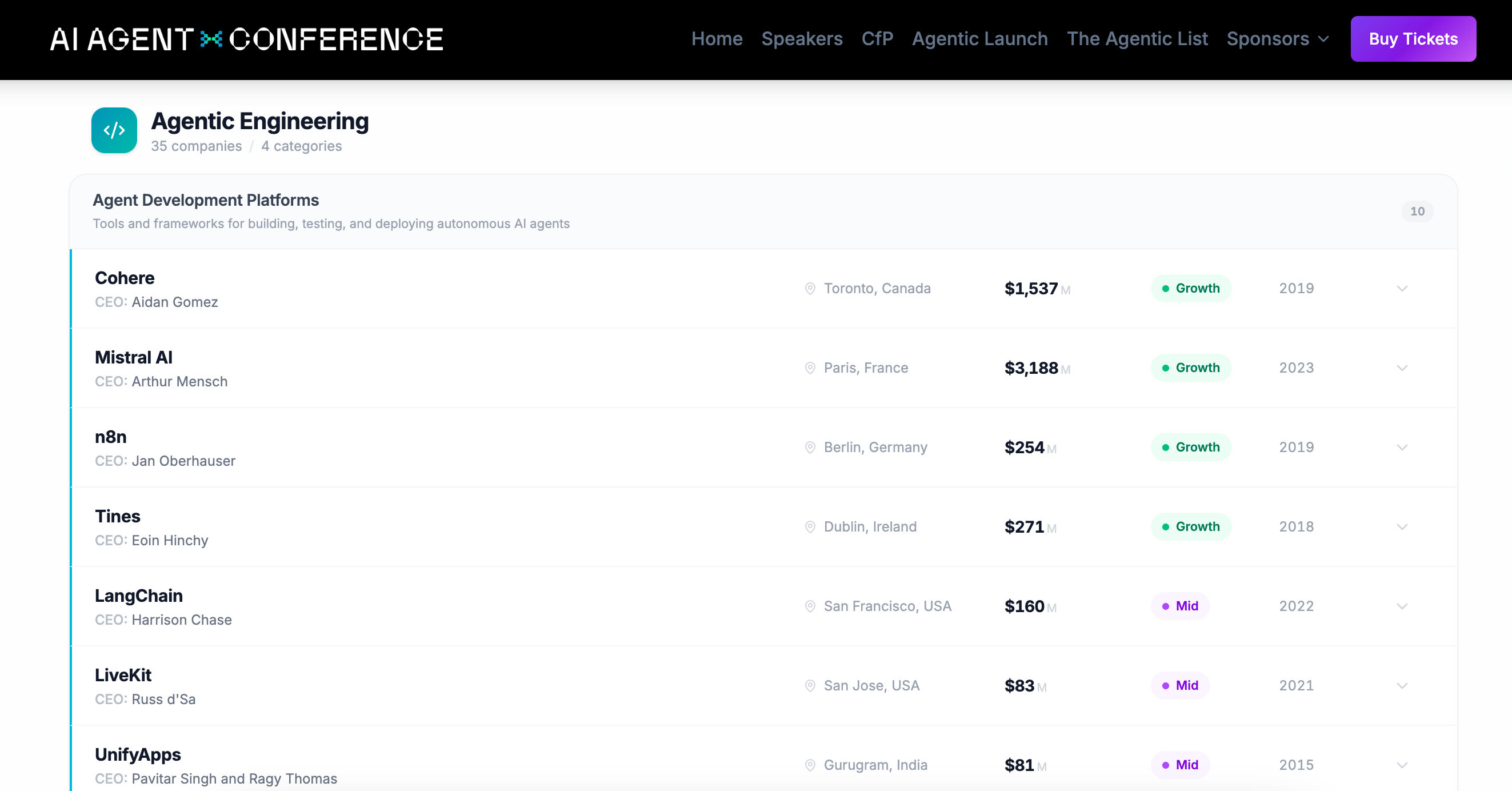Screen dimensions: 1512x791
Task: Expand the Cohere company row
Action: click(x=1402, y=288)
